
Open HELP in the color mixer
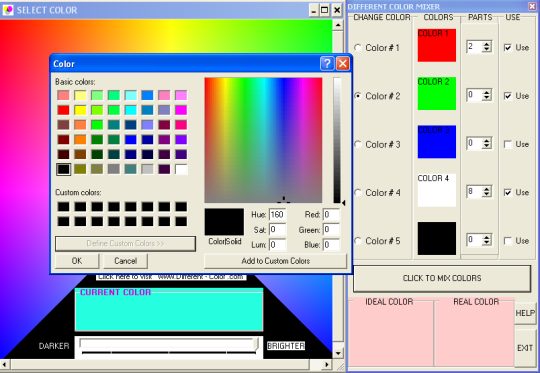pyautogui.click(x=525, y=313)
